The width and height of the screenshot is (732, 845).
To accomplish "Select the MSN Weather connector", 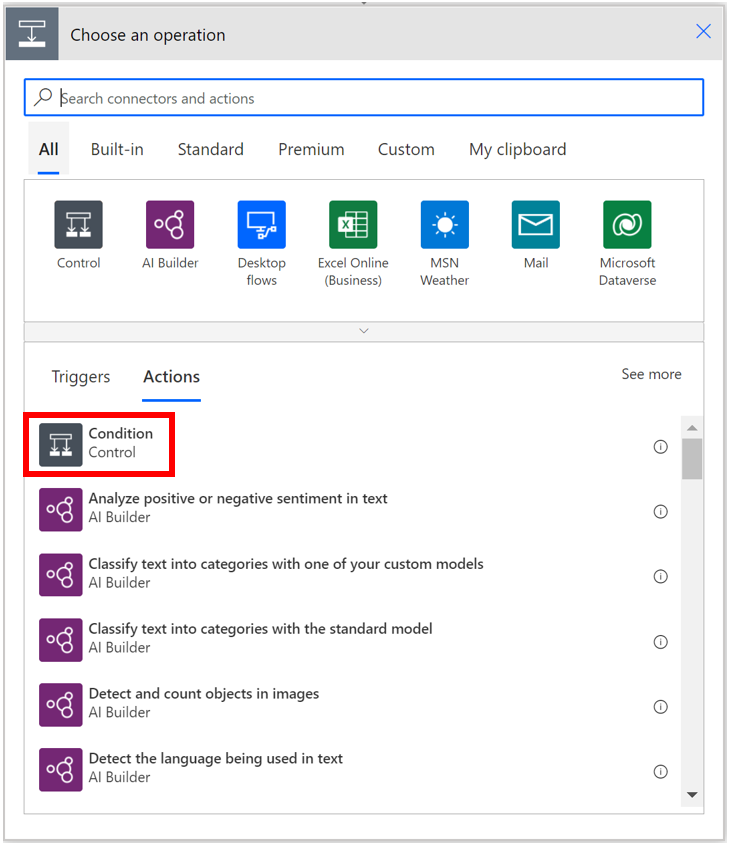I will (x=443, y=224).
